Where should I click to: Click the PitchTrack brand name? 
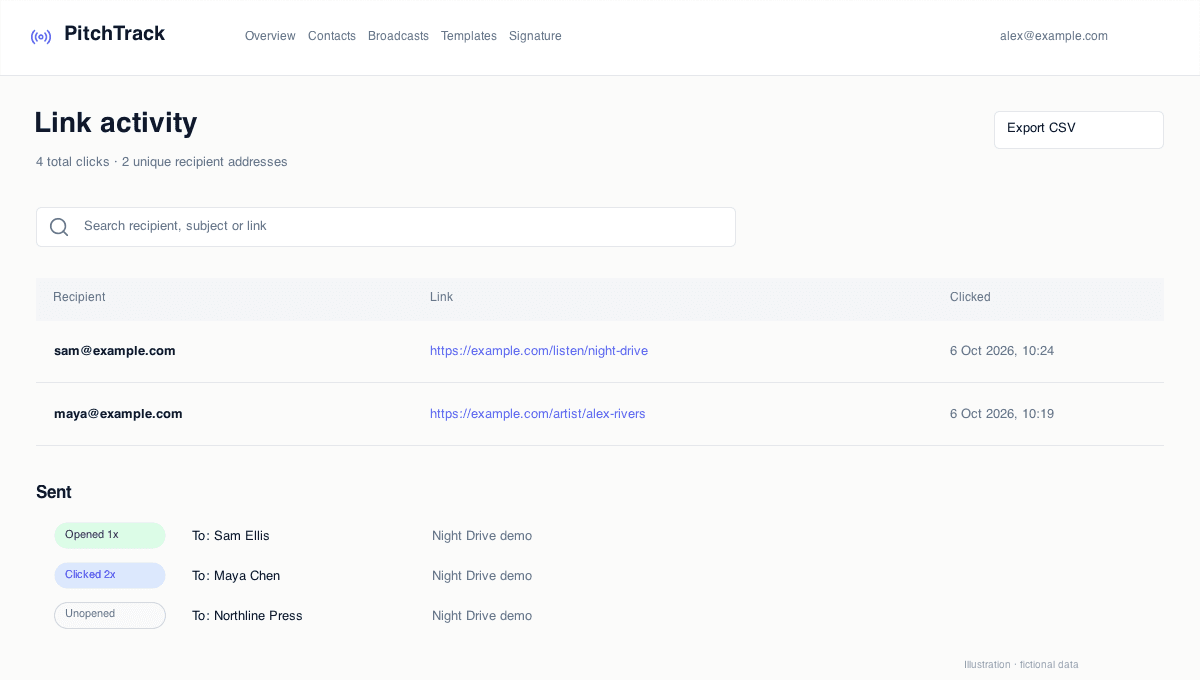coord(114,34)
